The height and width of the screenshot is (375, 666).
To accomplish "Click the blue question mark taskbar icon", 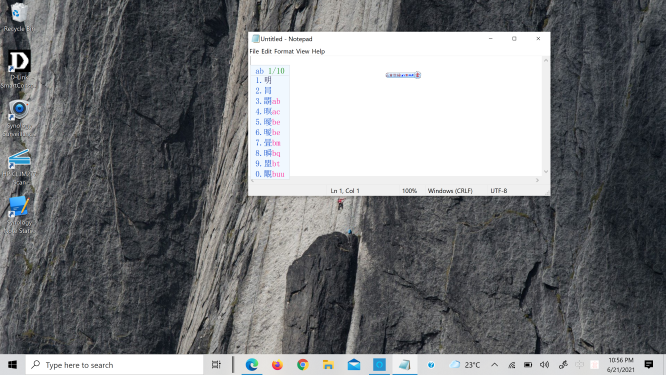I will (431, 365).
